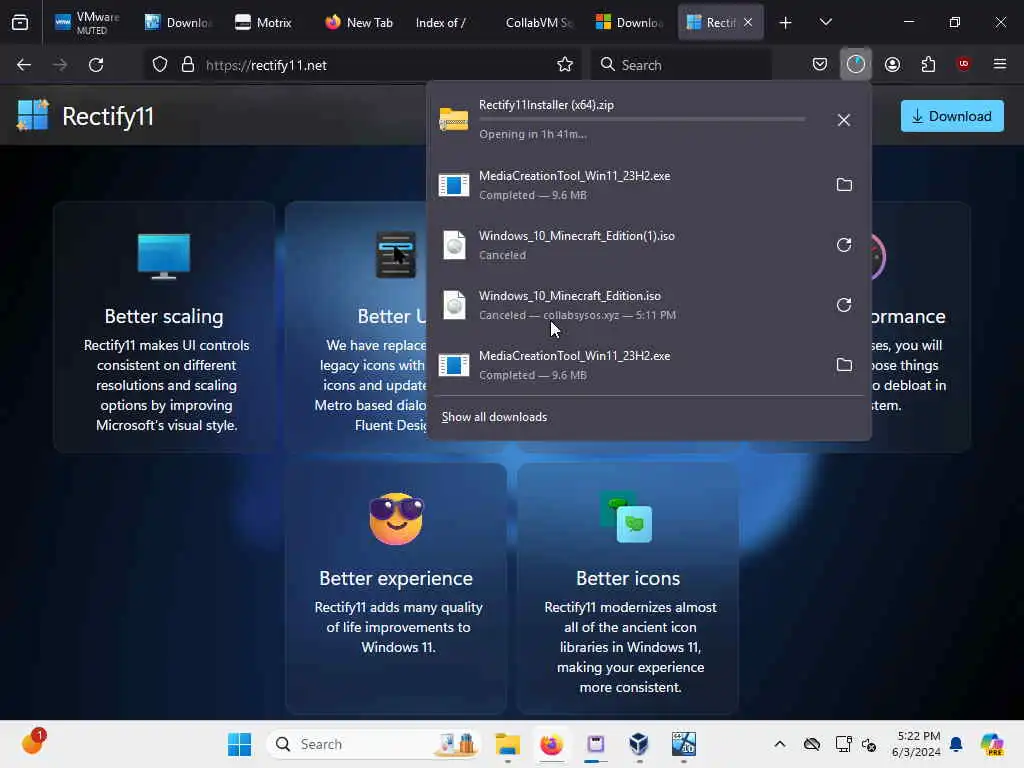
Task: Open the Copilot preview icon in taskbar
Action: coord(991,744)
